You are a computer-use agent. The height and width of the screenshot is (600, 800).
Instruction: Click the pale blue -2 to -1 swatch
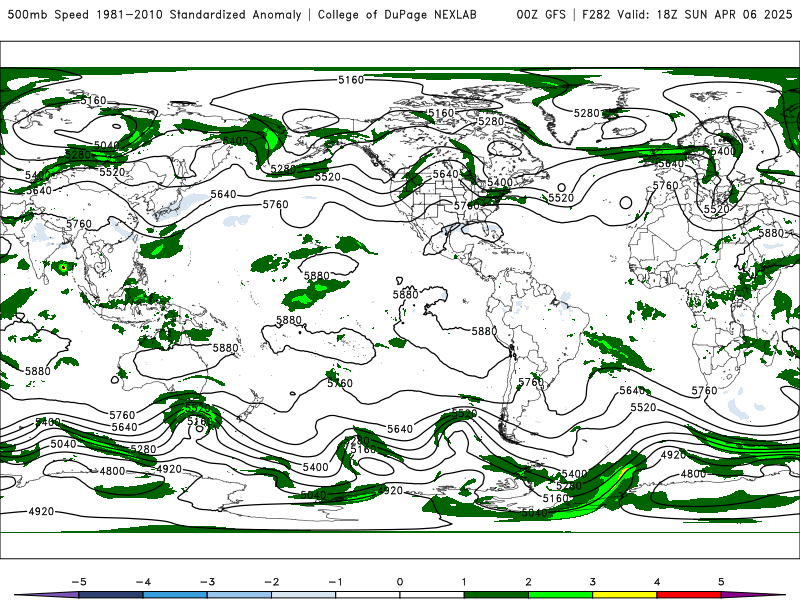pos(304,595)
